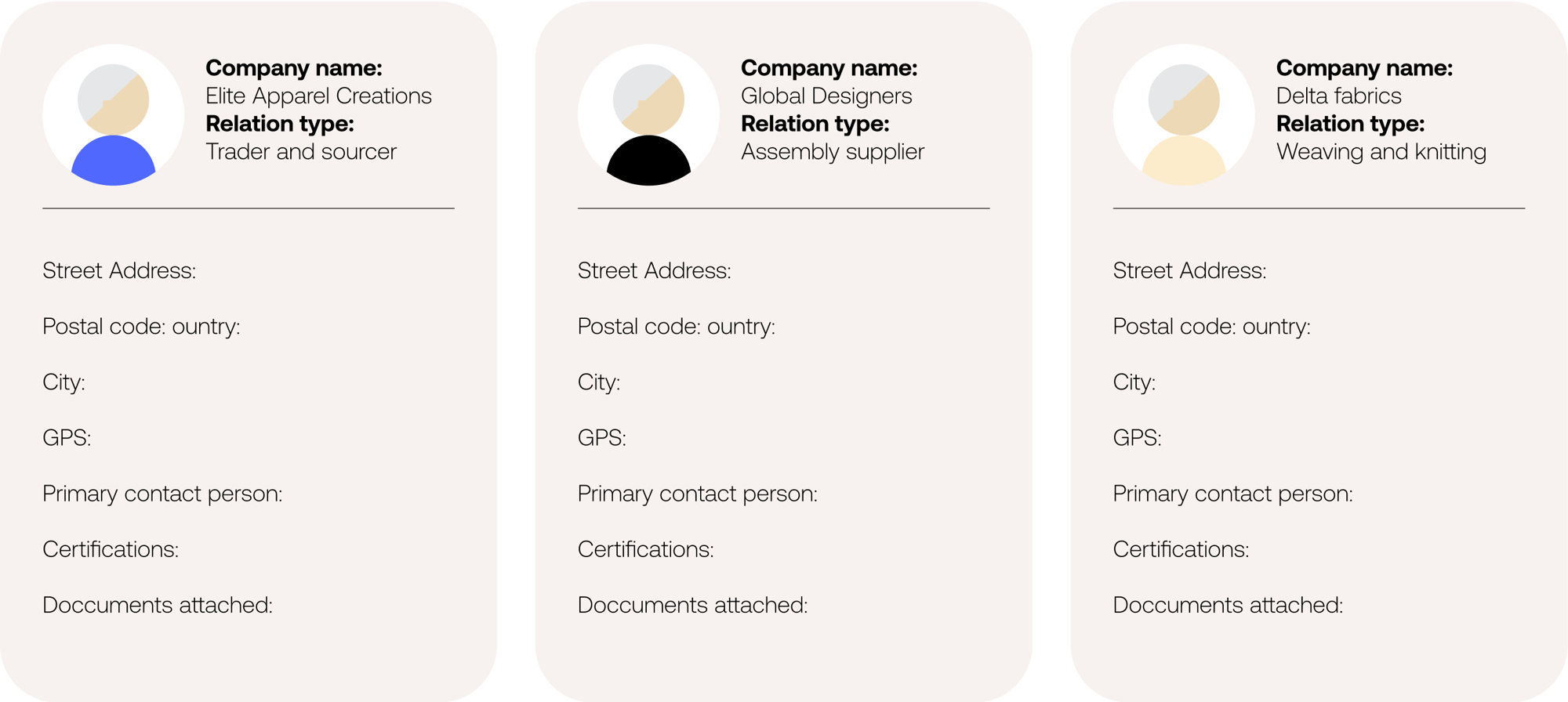Click Postal code field in Global Designers card

(x=676, y=327)
